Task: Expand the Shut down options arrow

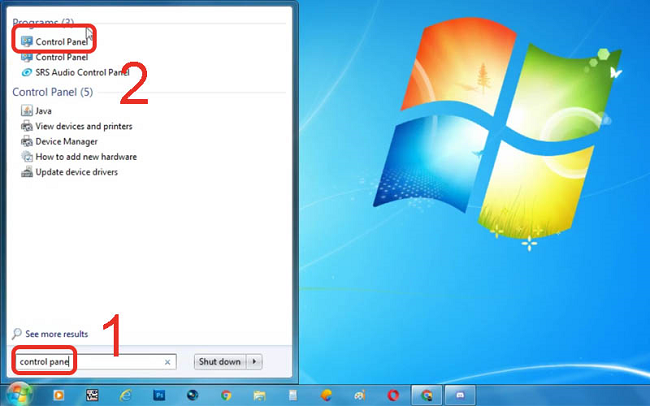Action: [255, 361]
